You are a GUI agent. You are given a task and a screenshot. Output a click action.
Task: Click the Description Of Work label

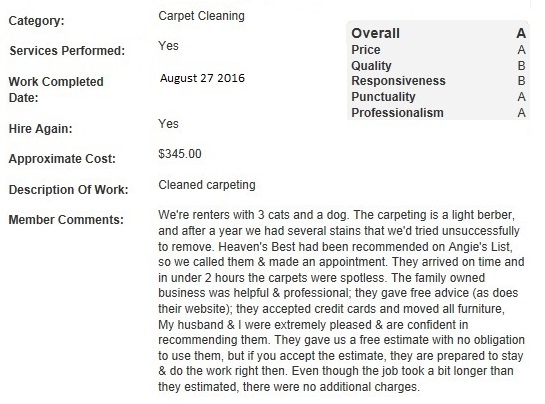[x=68, y=190]
